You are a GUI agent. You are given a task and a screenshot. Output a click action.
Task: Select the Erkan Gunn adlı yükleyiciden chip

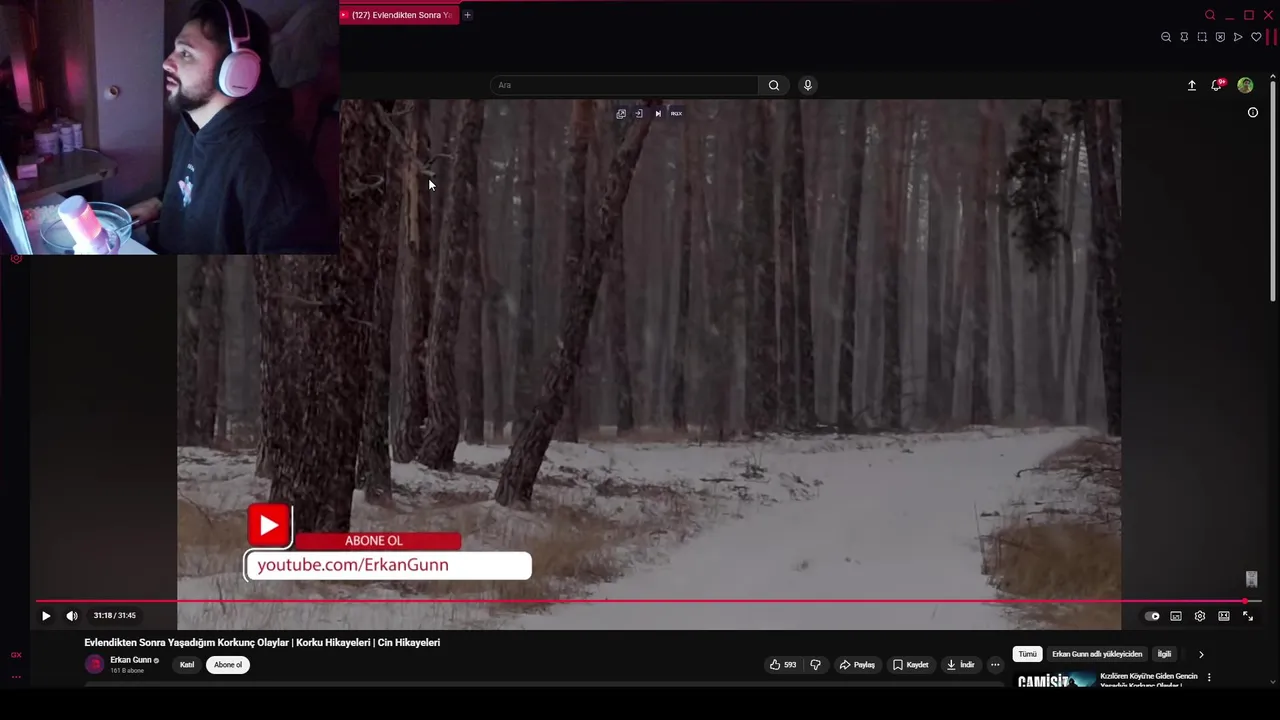pyautogui.click(x=1097, y=654)
